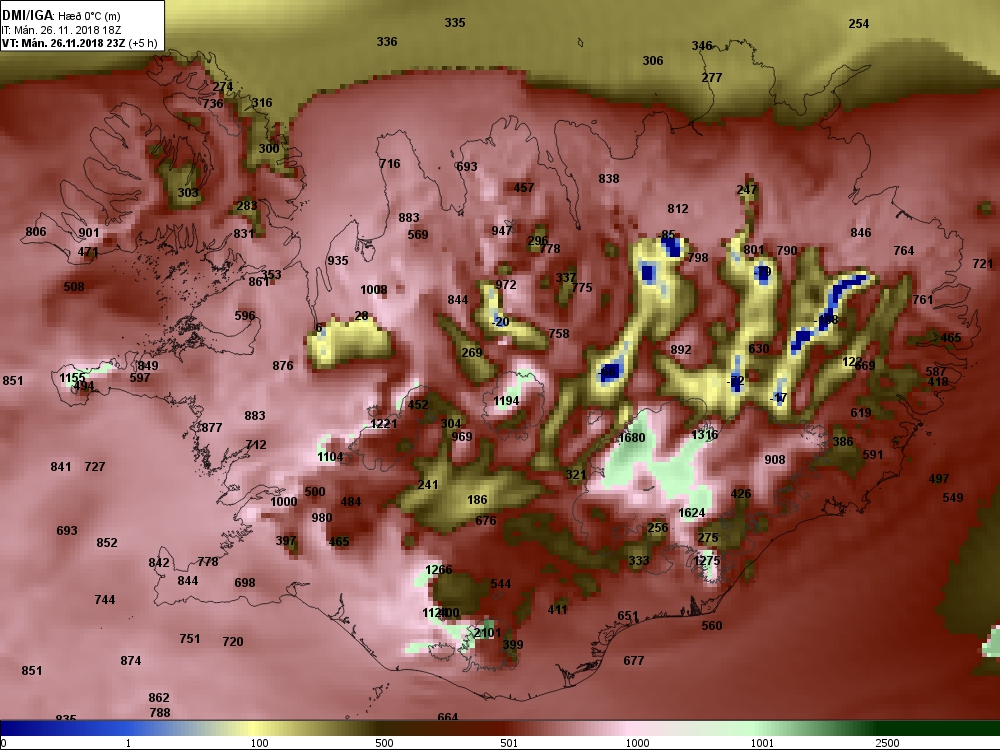Screen dimensions: 1000x750
Task: Click the 727 value in the western sea
Action: 94,467
